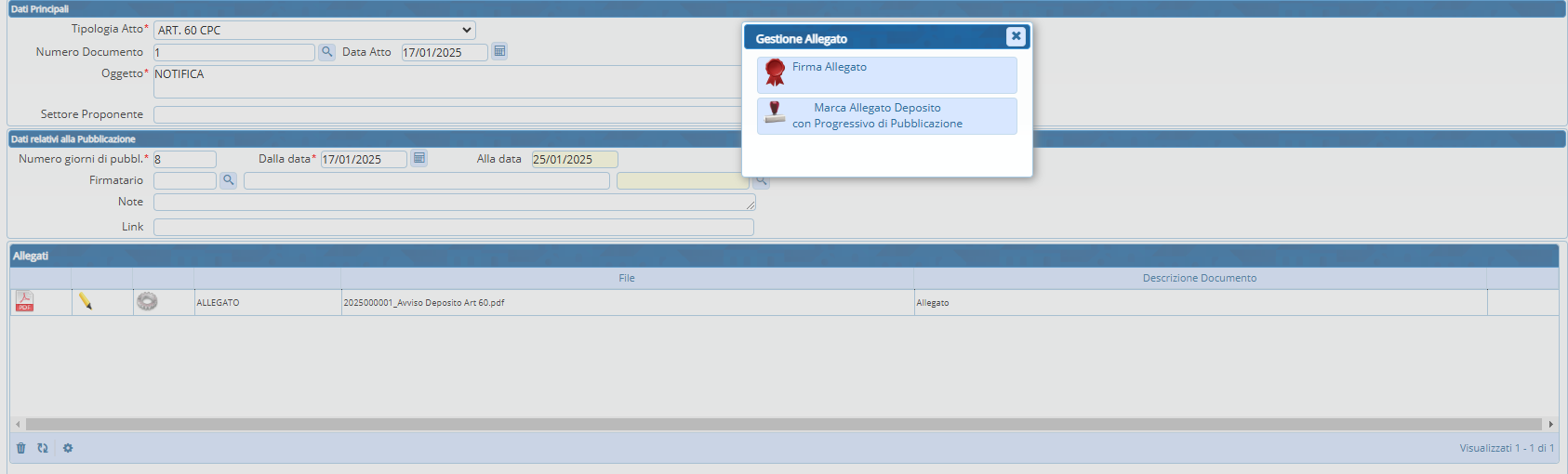Click the Link input field
The width and height of the screenshot is (1568, 474).
click(454, 227)
